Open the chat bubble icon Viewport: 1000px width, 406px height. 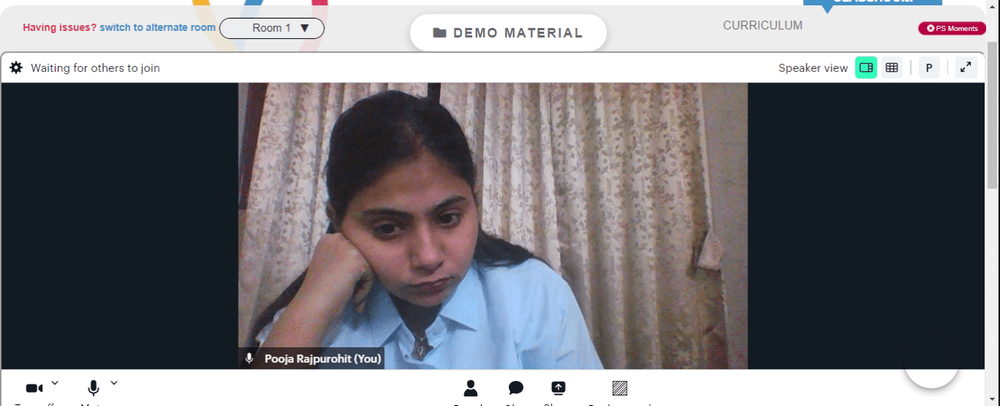tap(516, 388)
